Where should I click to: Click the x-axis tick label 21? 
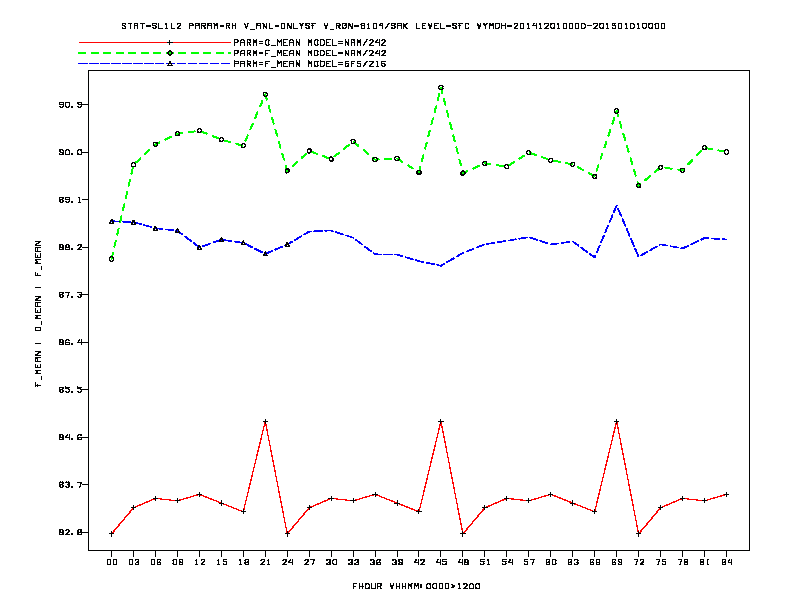point(265,562)
